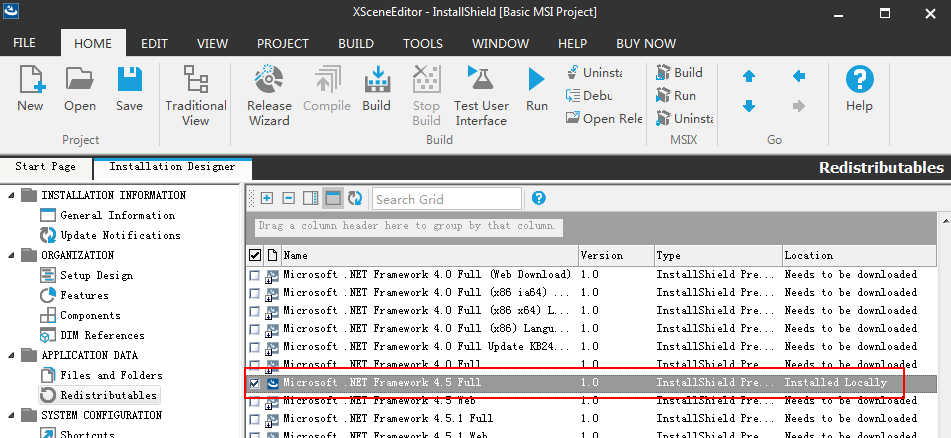Check .NET Framework 4.0 Full (x86 x64)
Viewport: 951px width, 438px height.
coord(255,312)
